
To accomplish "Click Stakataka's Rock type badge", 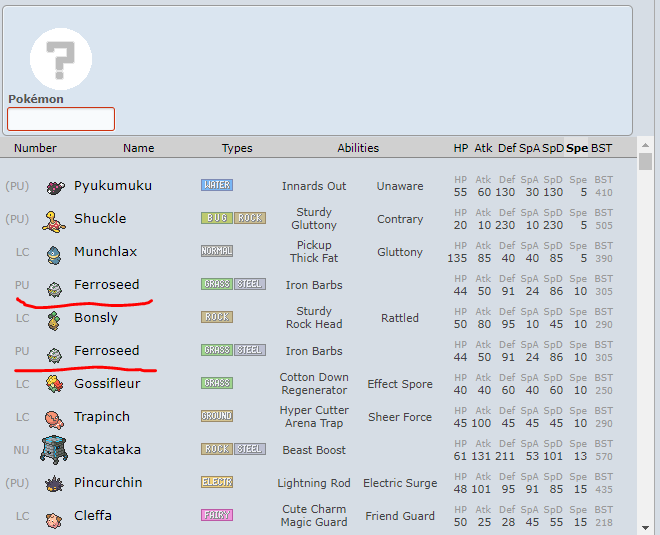I will [217, 449].
